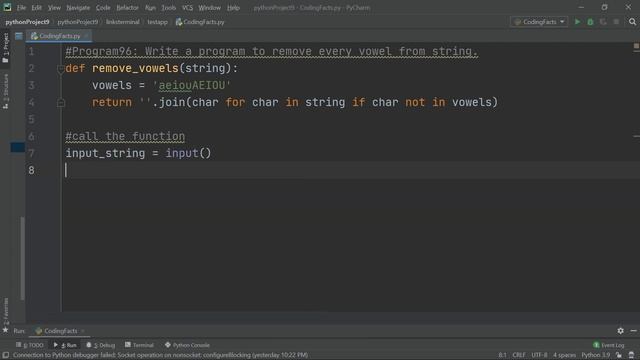
Task: Click fold end marker at line 4
Action: 60,103
